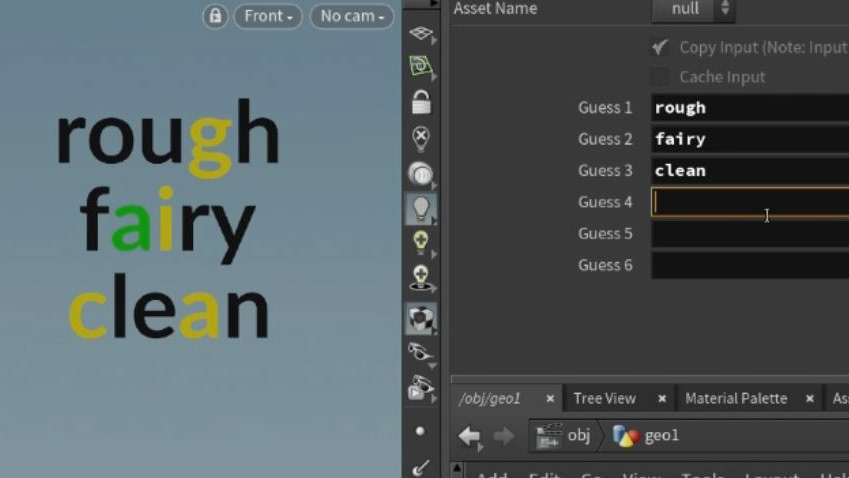This screenshot has width=849, height=478.
Task: Enable the normal lighting bulb icon
Action: (421, 209)
